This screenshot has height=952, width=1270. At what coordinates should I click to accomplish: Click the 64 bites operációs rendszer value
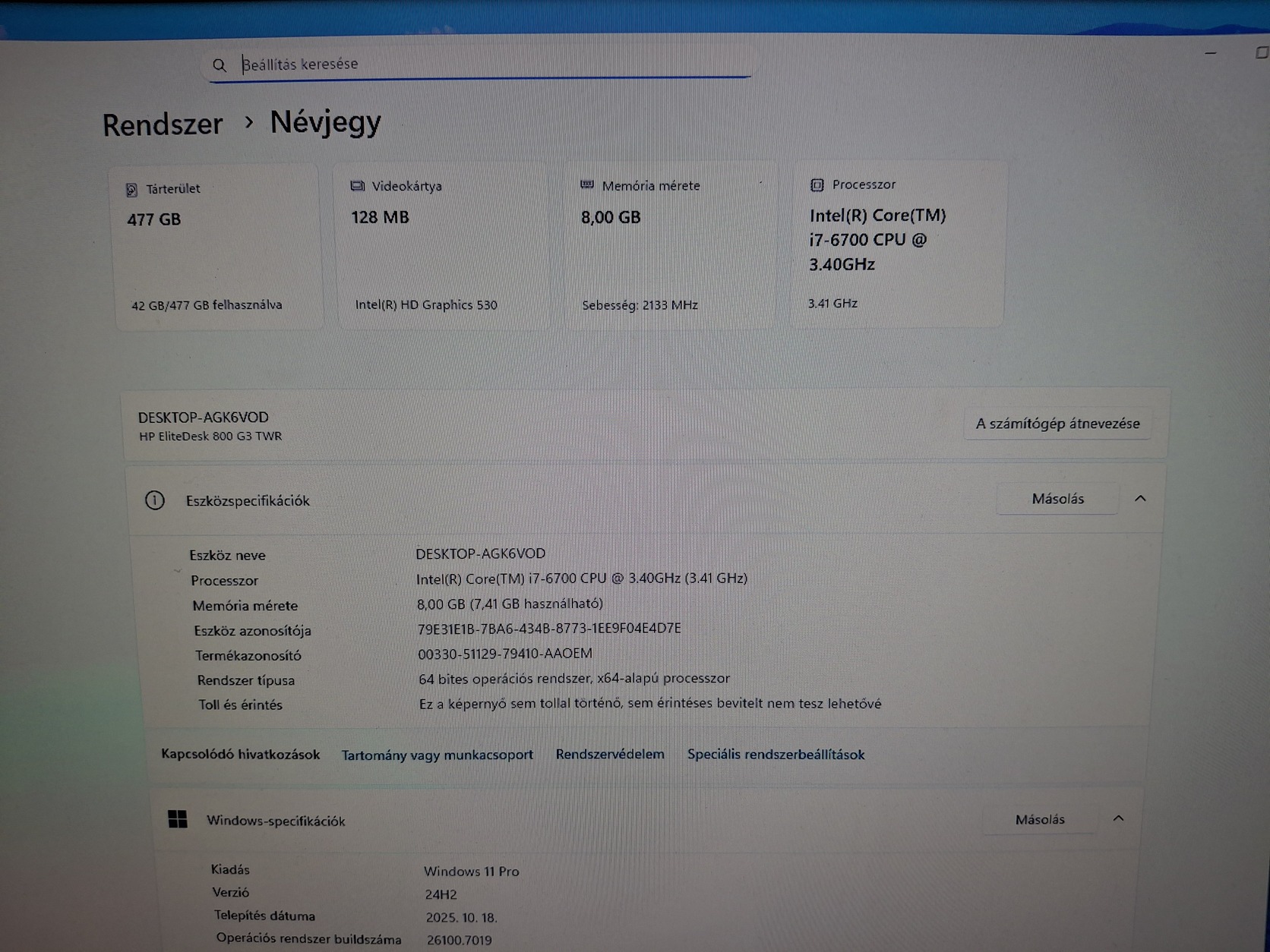pos(574,678)
